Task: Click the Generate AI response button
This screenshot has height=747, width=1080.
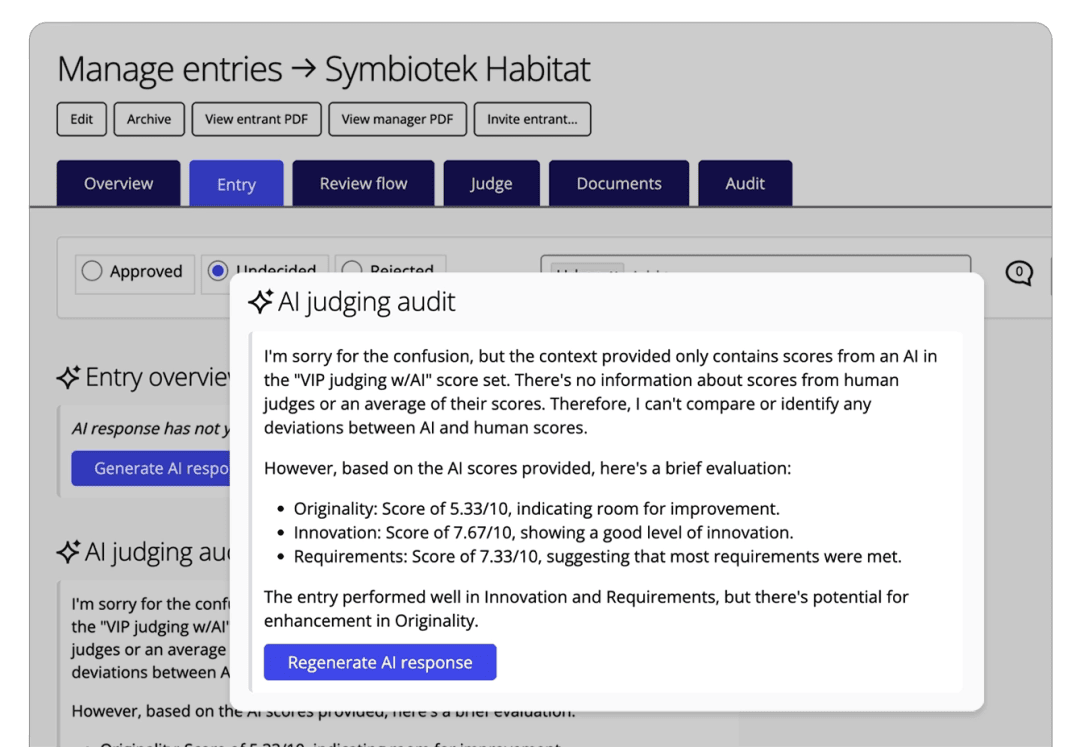Action: (x=150, y=468)
